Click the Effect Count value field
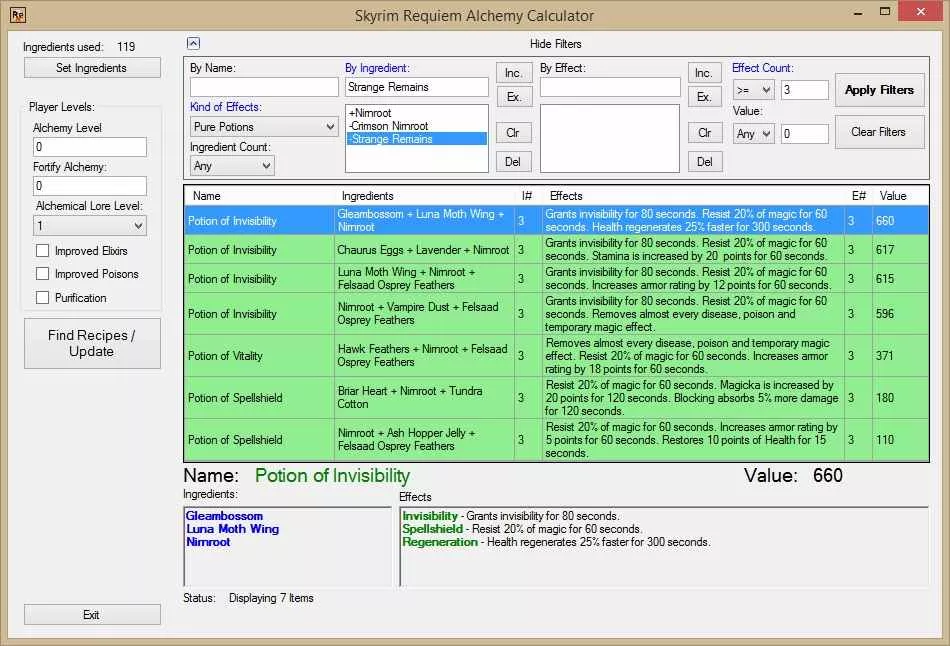 tap(805, 90)
